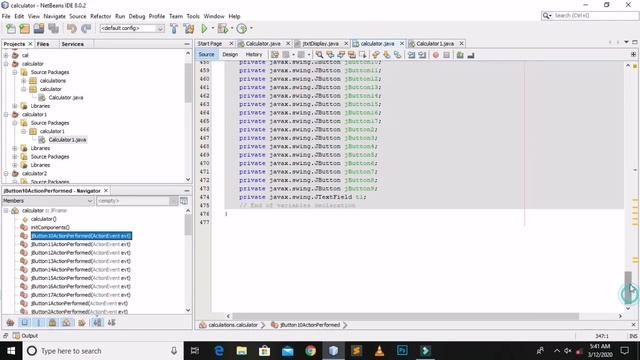Toggle Show Non-Public Members filter in Navigator

pos(52,322)
